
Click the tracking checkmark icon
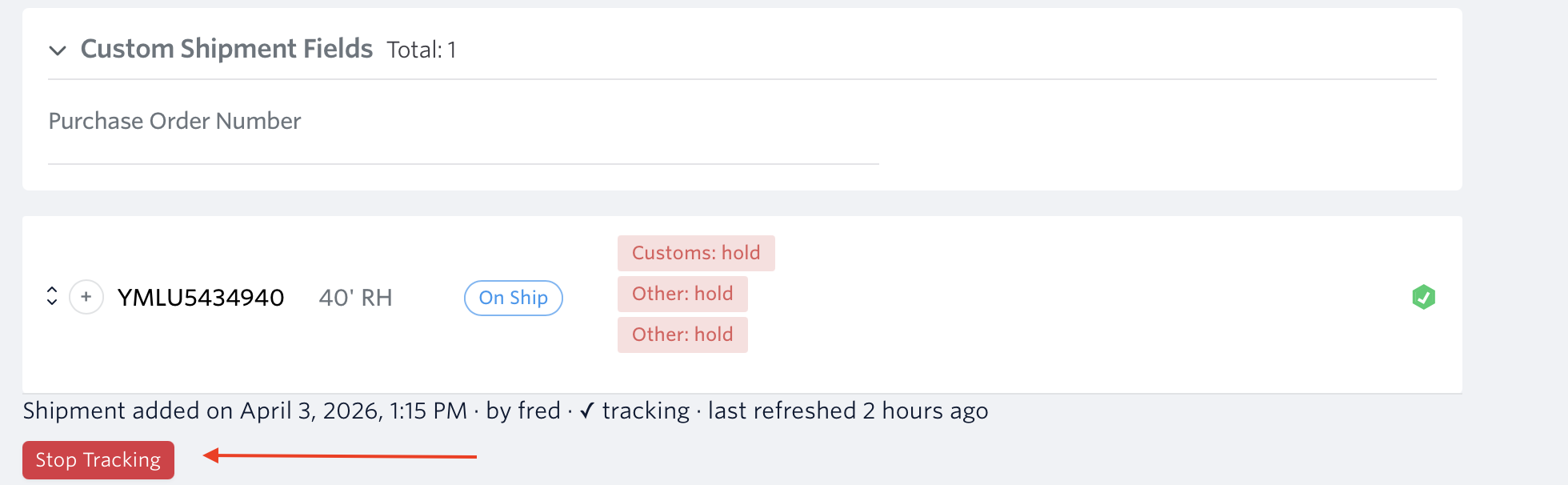coord(587,411)
